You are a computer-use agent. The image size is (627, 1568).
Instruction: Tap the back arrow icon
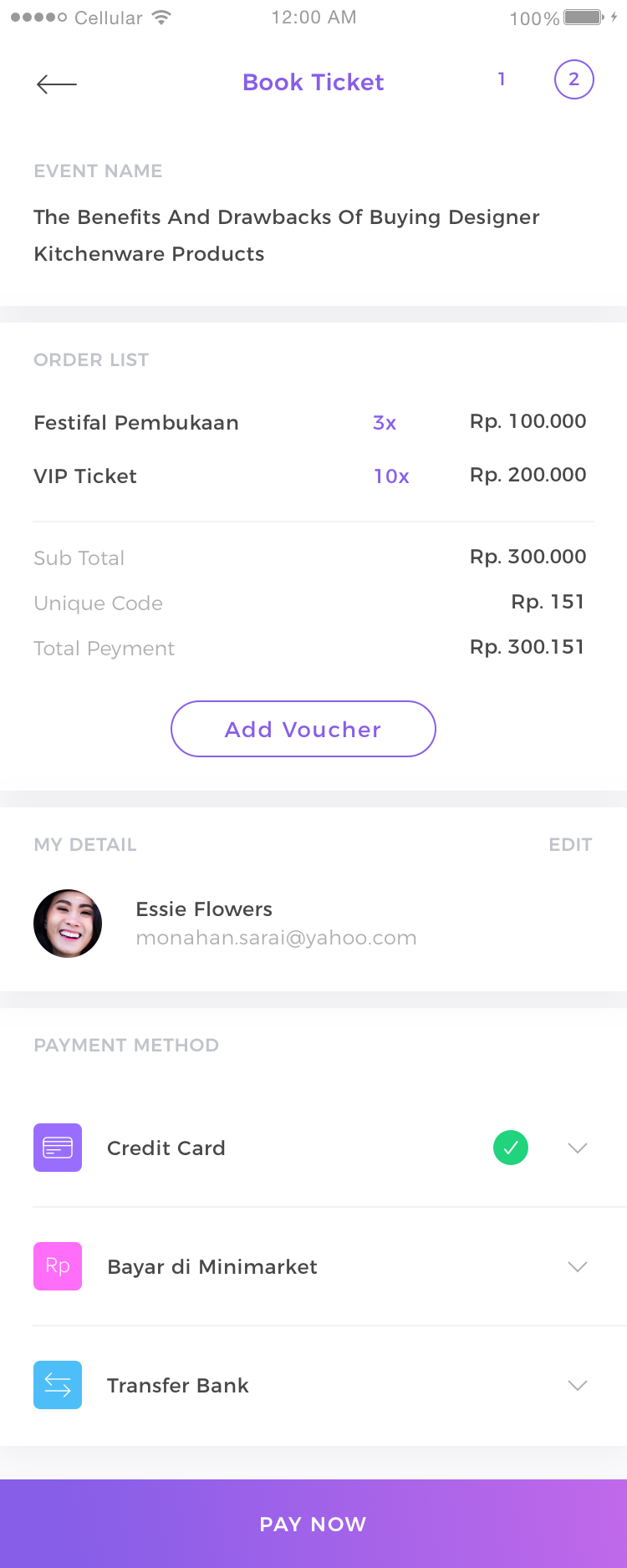[57, 84]
